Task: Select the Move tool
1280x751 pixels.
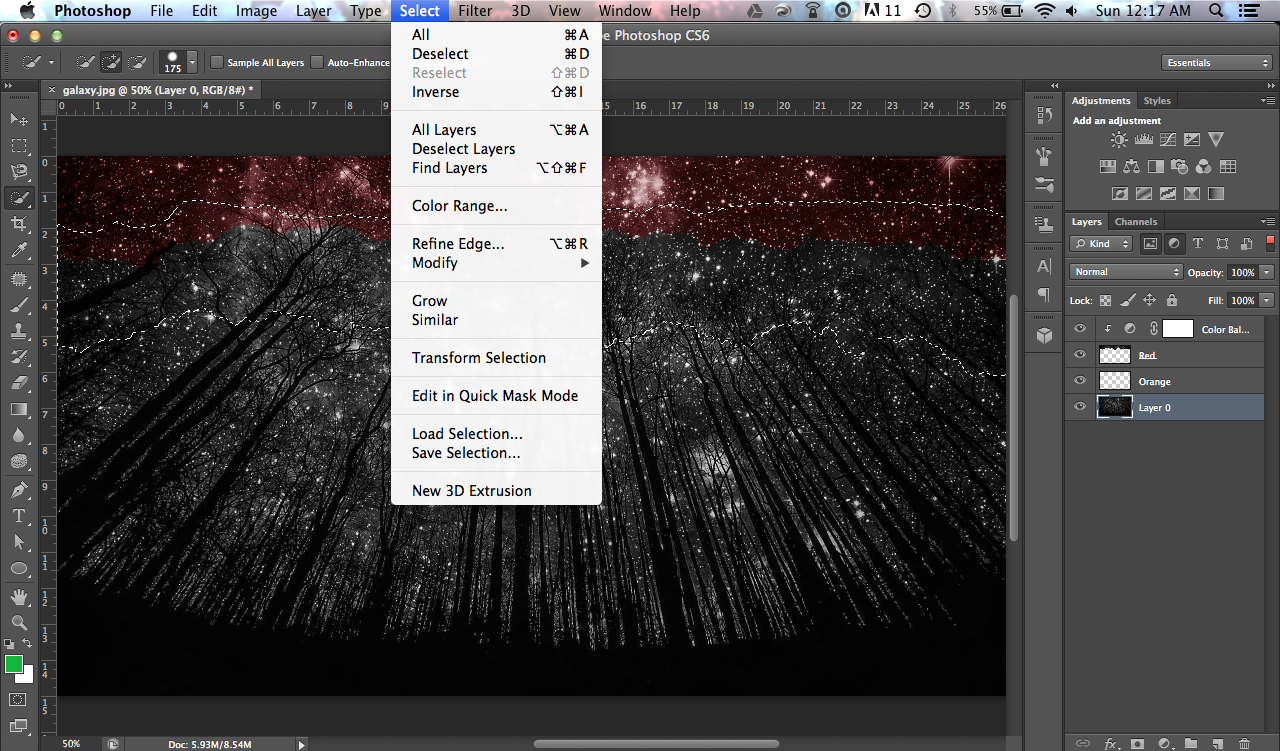Action: 19,120
